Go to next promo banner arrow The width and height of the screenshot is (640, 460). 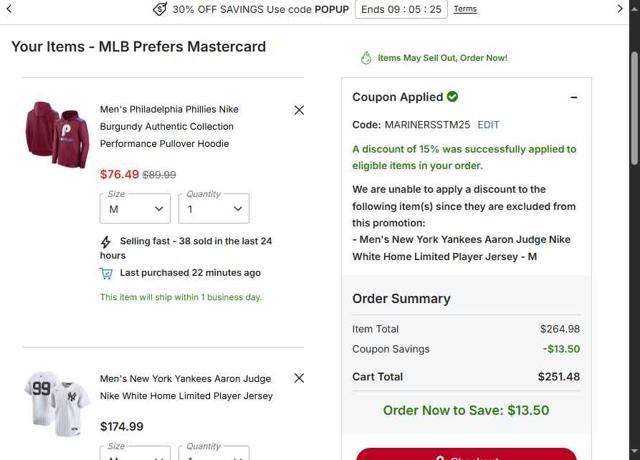(x=620, y=9)
